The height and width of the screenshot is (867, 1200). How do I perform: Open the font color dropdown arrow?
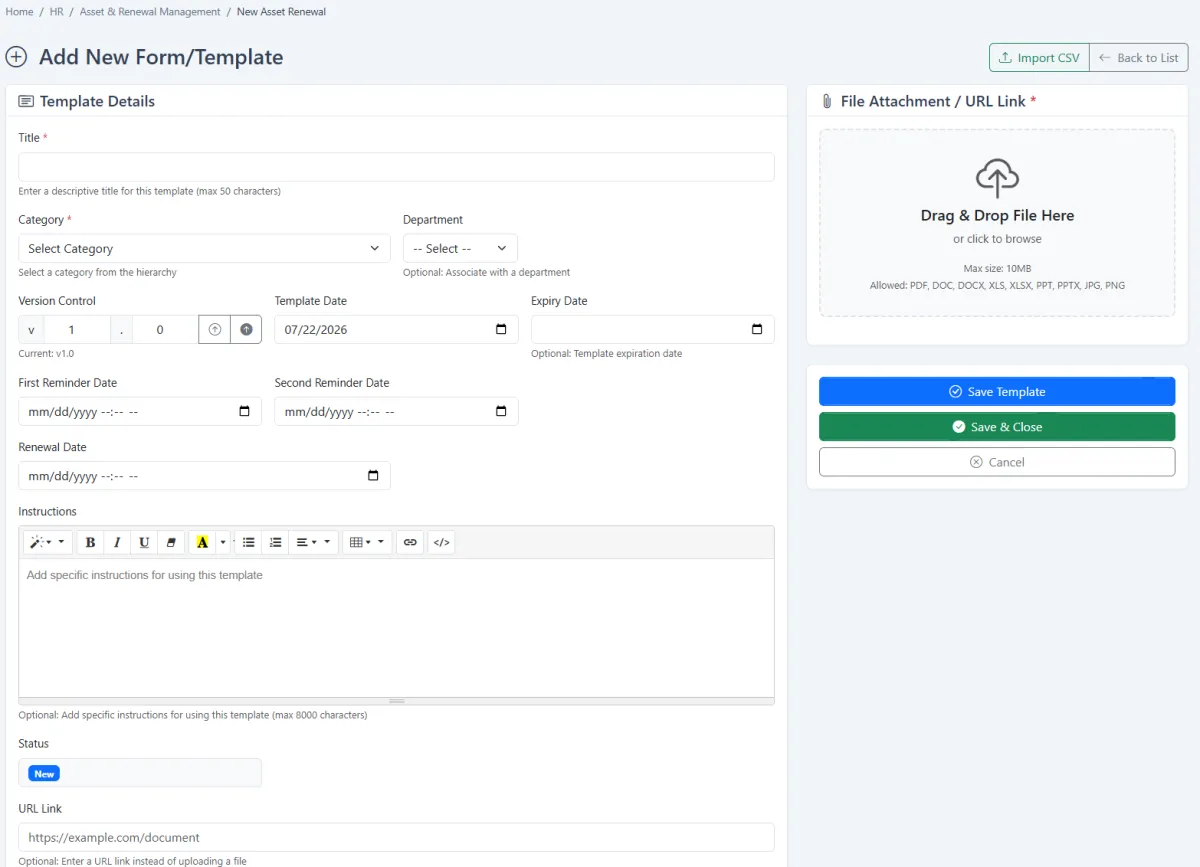coord(223,542)
